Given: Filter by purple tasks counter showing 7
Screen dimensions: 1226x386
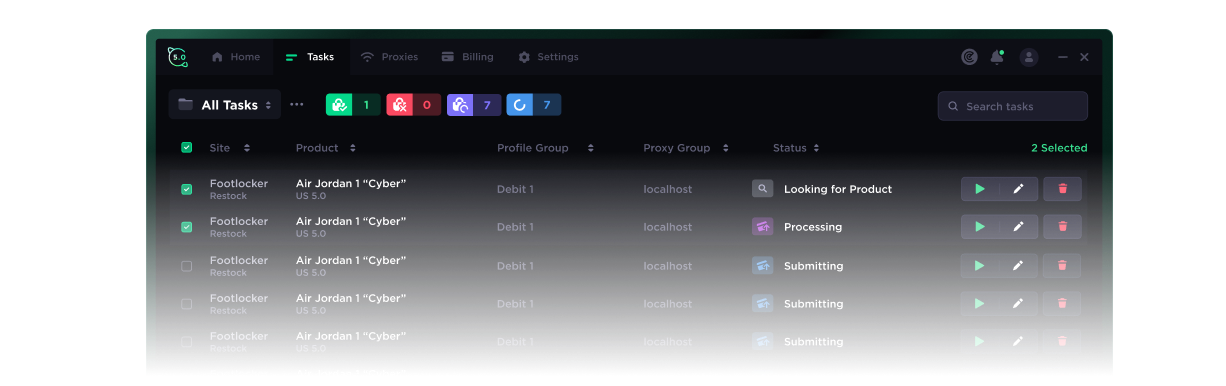Looking at the screenshot, I should click(x=474, y=105).
